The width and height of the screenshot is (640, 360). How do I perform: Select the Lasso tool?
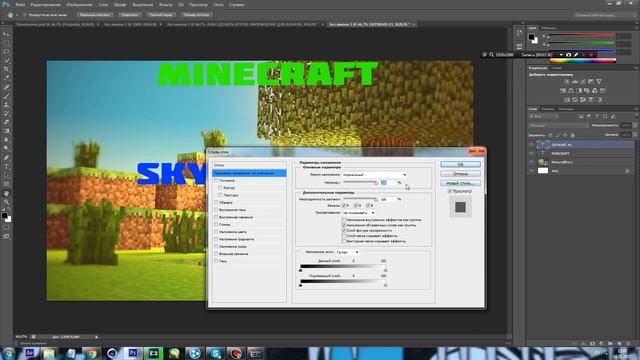tap(6, 52)
